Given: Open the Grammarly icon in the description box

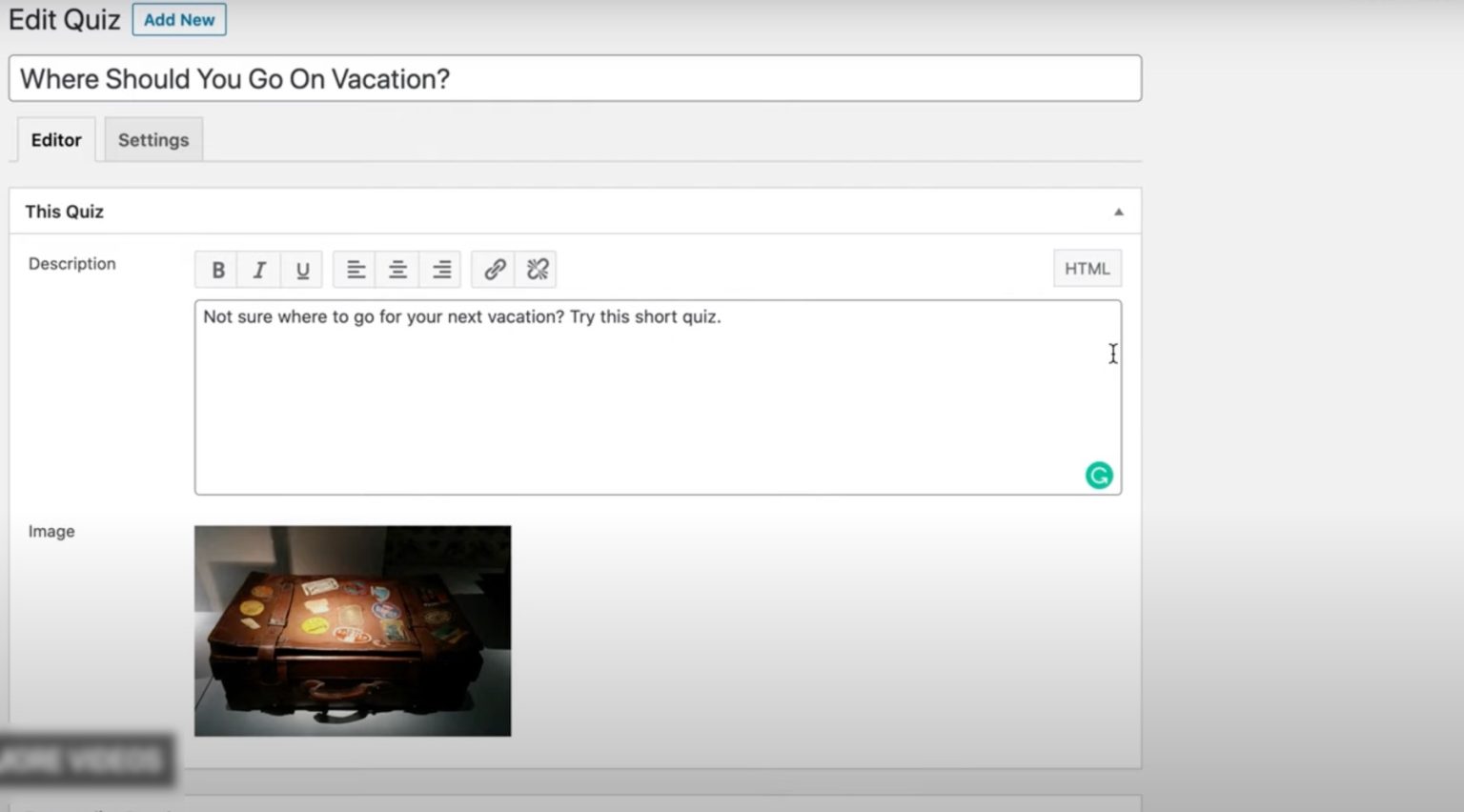Looking at the screenshot, I should point(1099,476).
